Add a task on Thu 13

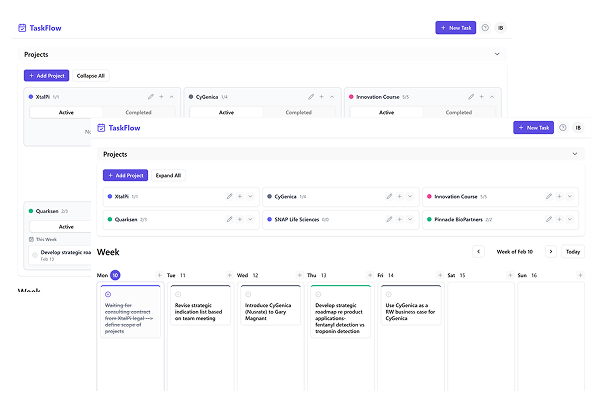[370, 275]
